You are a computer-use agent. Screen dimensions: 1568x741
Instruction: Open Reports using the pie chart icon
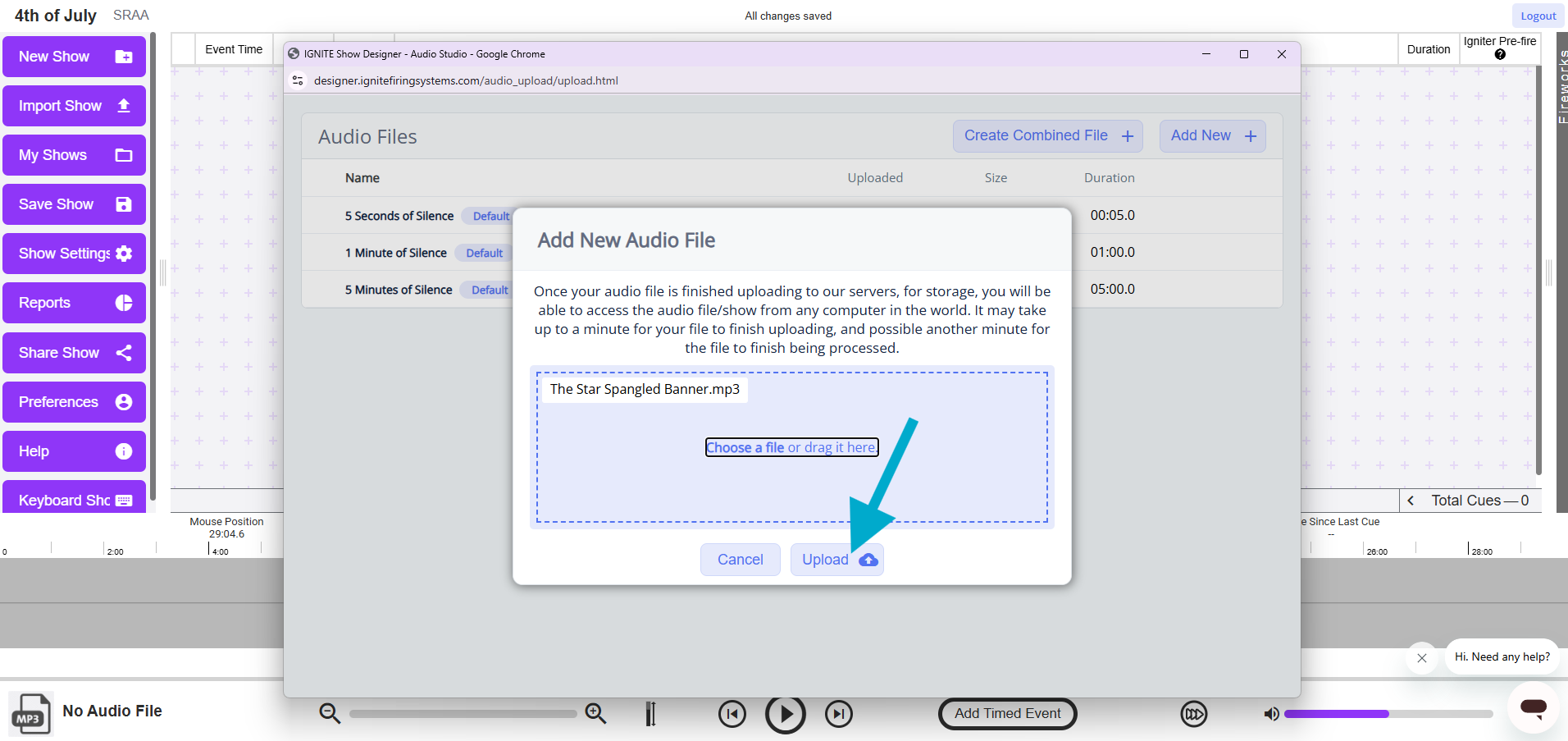click(x=124, y=303)
